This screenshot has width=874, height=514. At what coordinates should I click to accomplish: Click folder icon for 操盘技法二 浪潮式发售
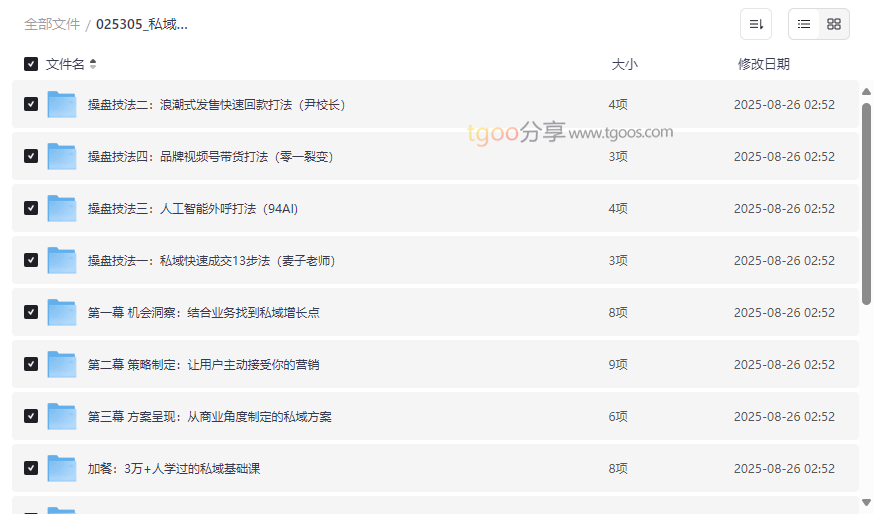pyautogui.click(x=62, y=104)
